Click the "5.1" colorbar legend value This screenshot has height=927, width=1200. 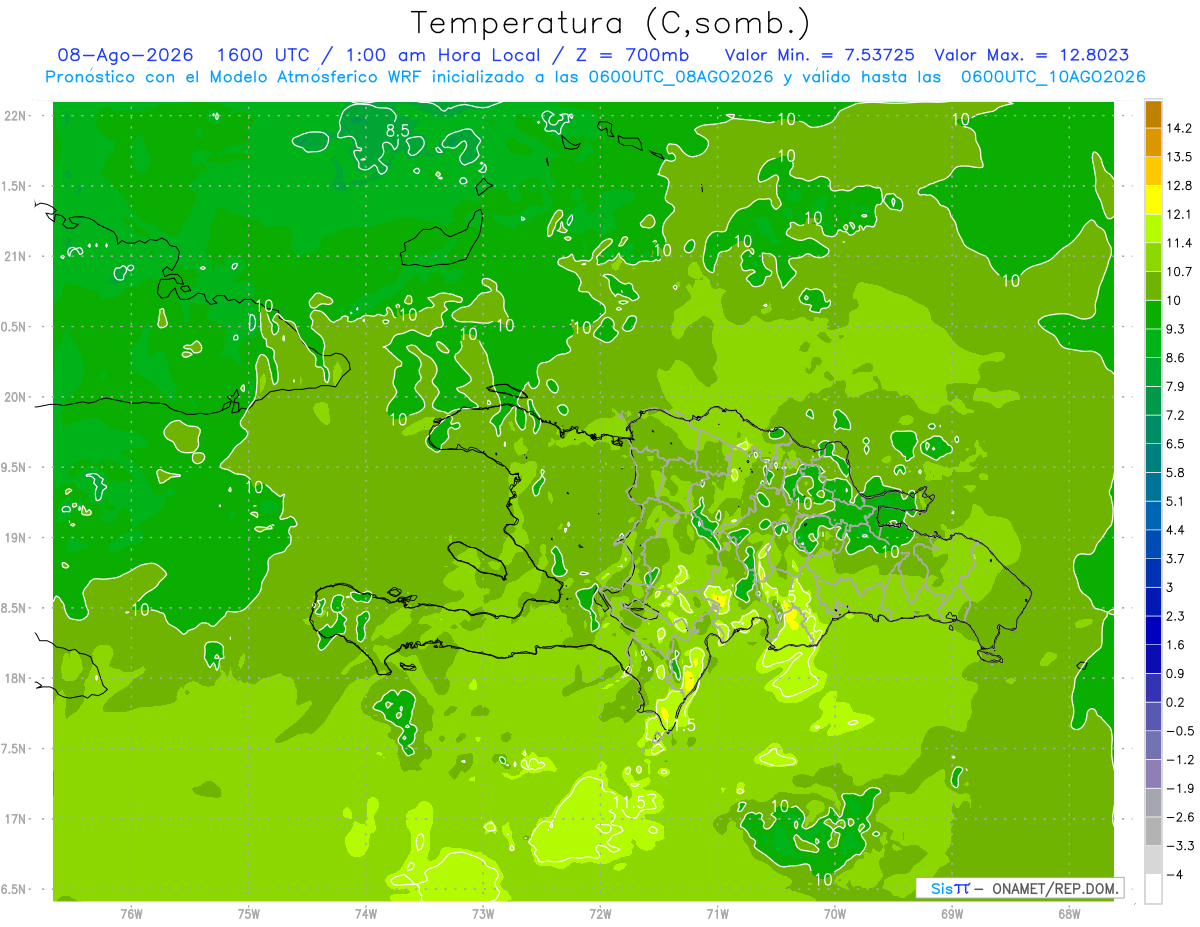(1176, 501)
